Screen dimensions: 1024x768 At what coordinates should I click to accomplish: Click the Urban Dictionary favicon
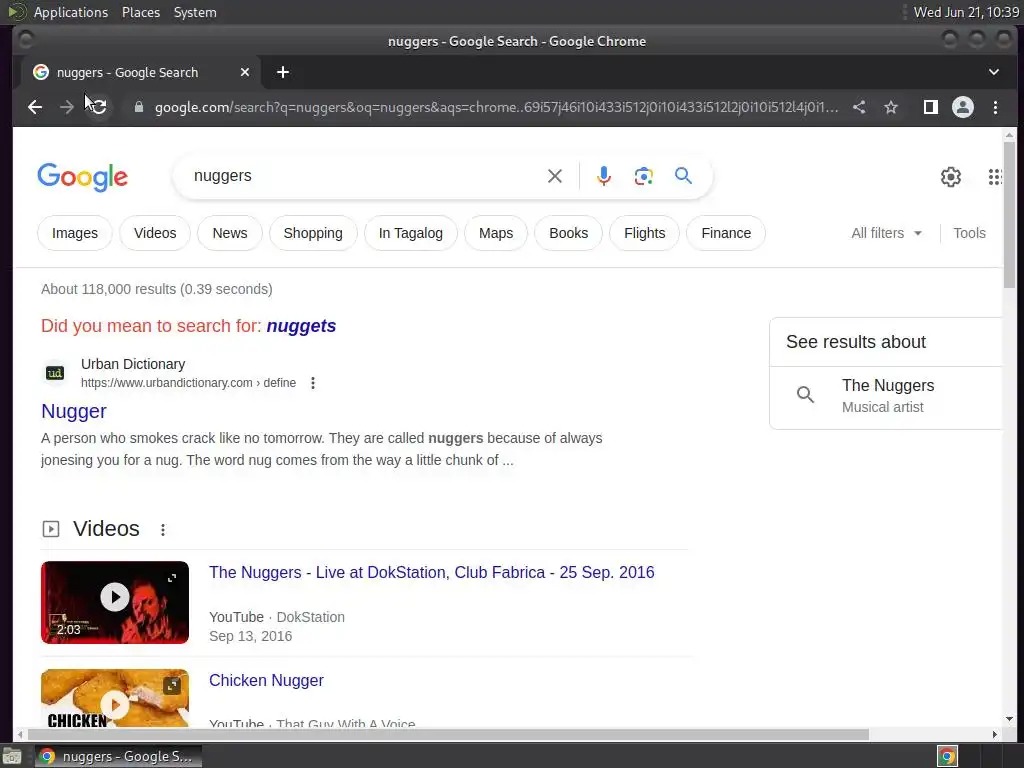point(55,373)
